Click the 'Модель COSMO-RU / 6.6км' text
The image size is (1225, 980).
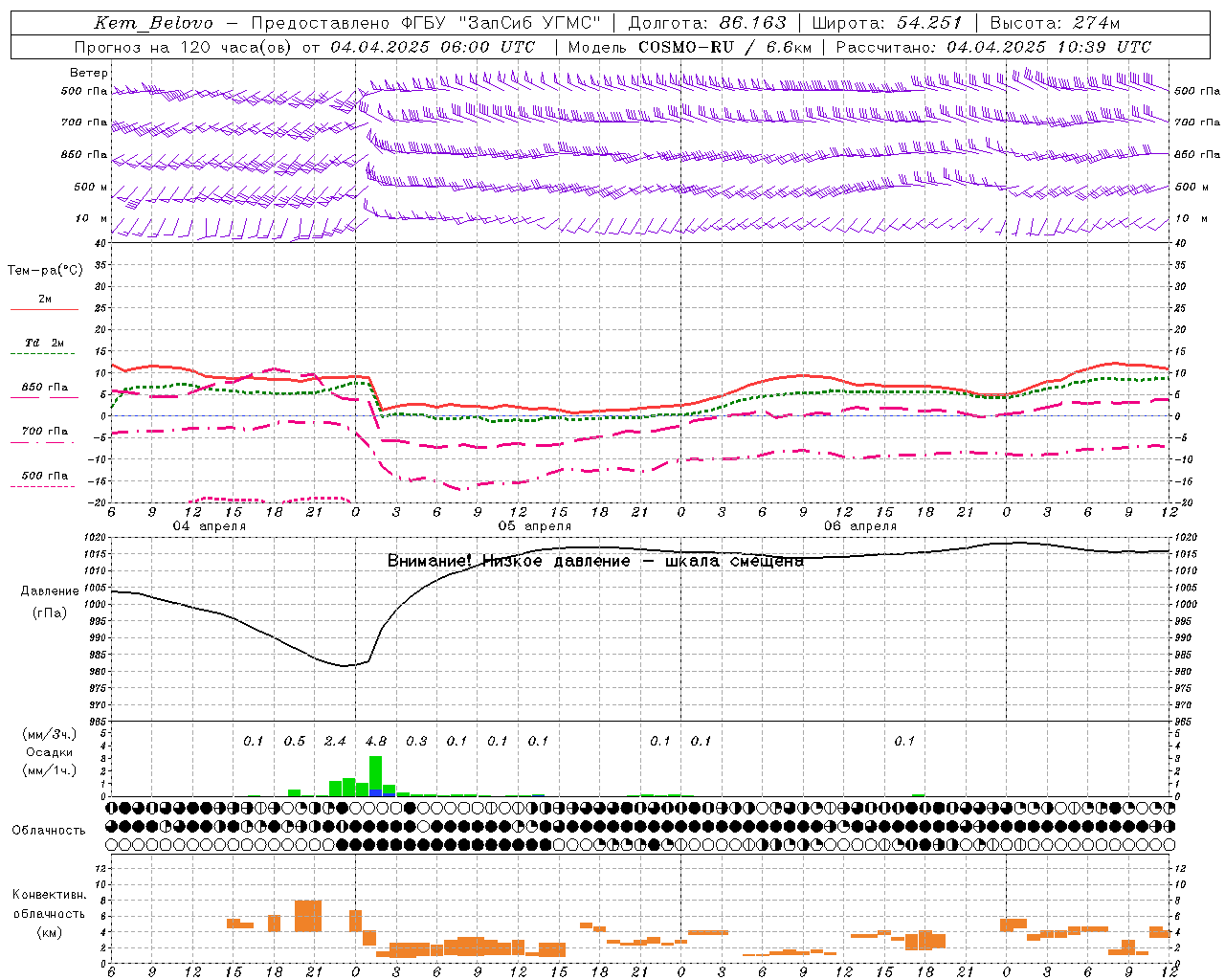point(690,47)
